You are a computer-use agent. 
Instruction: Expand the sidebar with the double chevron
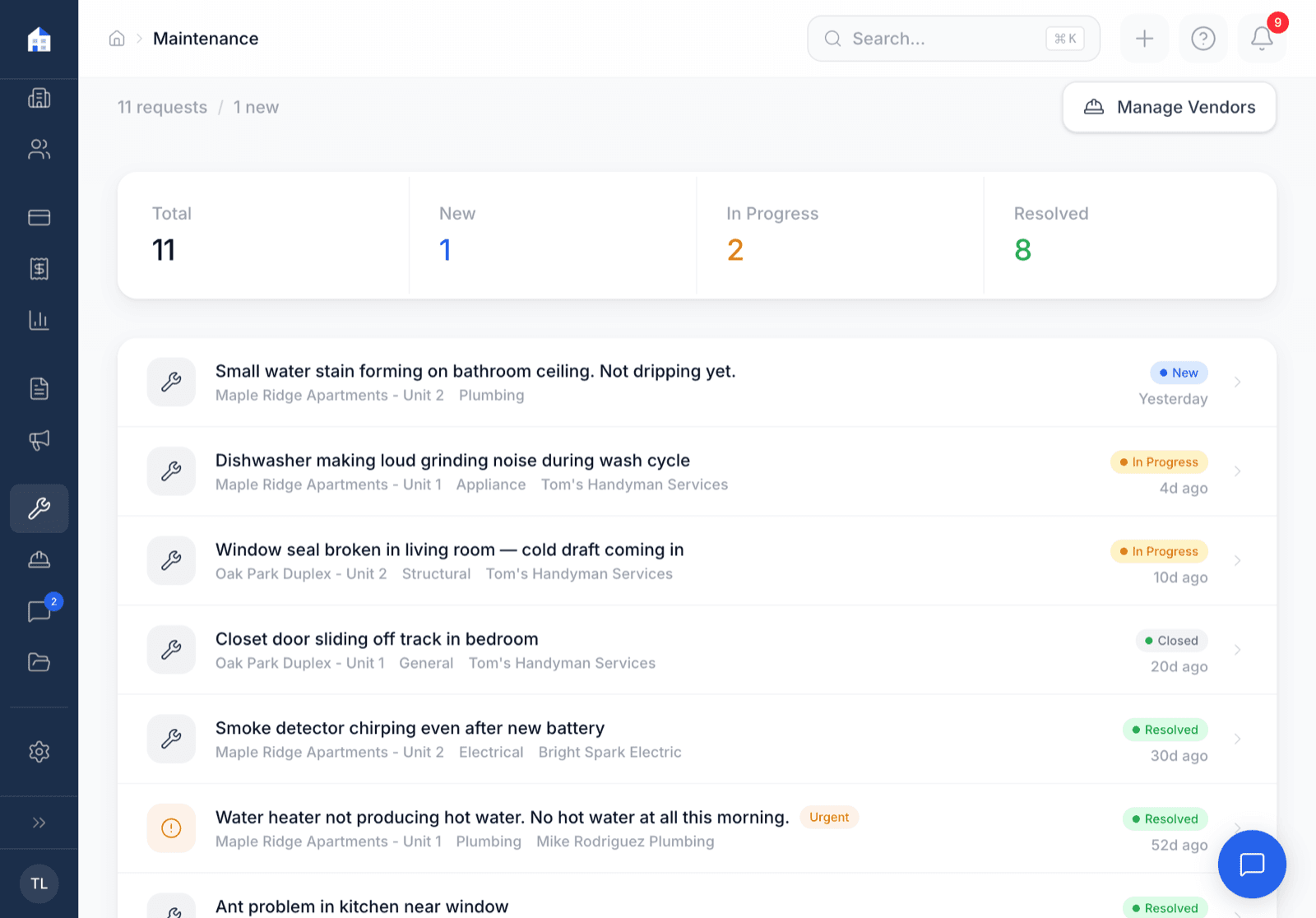(x=39, y=822)
